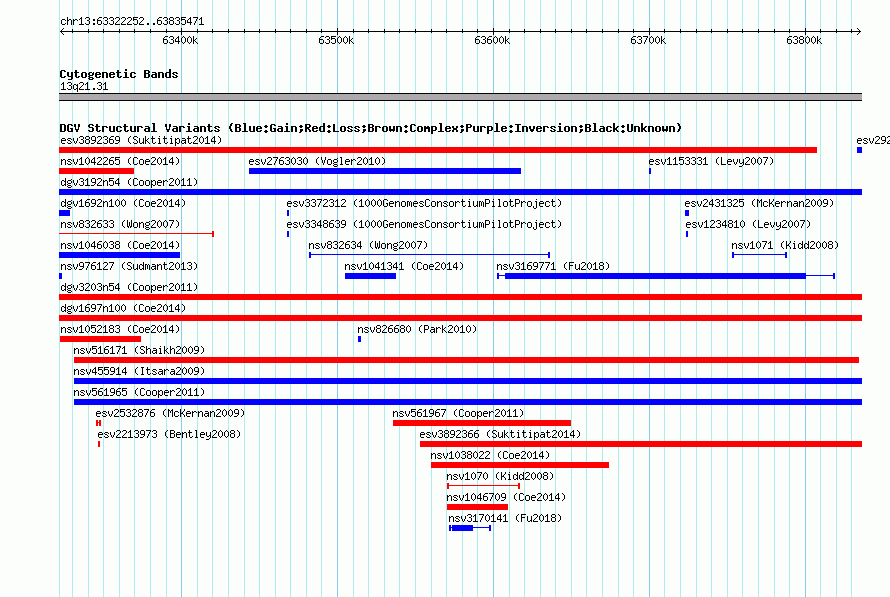
Task: Select the red dgv1697n100 loss bar
Action: click(461, 318)
